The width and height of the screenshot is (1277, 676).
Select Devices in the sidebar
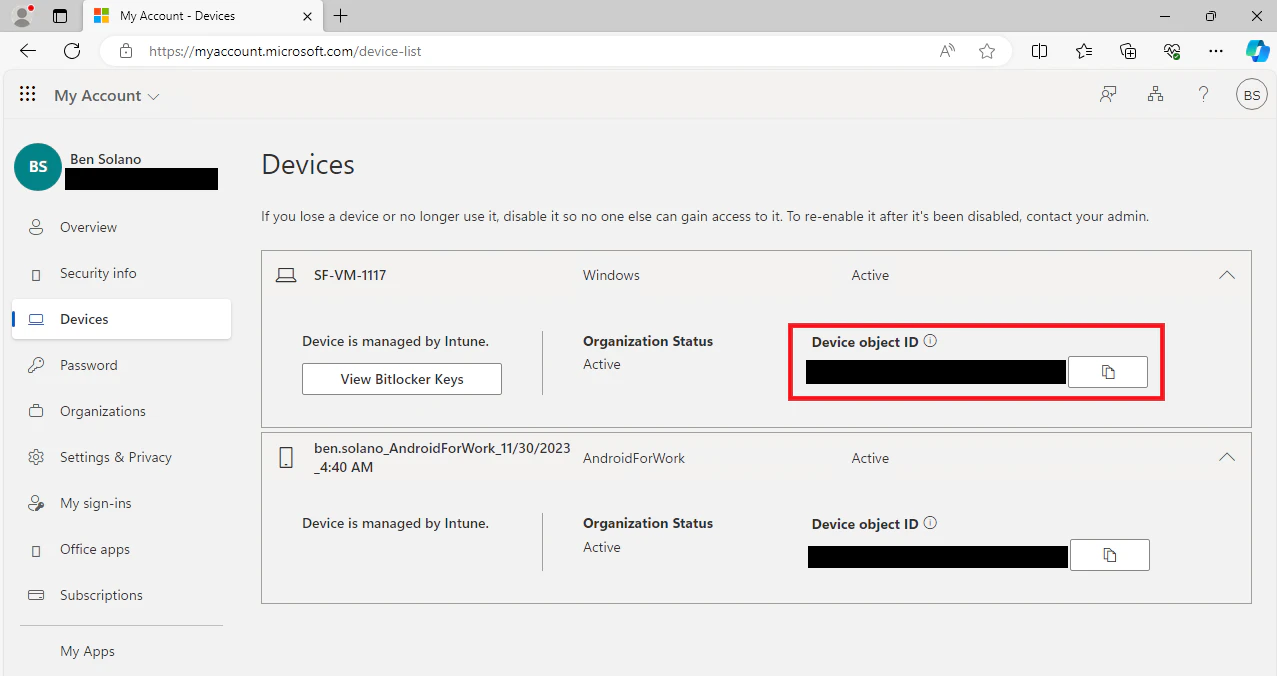121,319
